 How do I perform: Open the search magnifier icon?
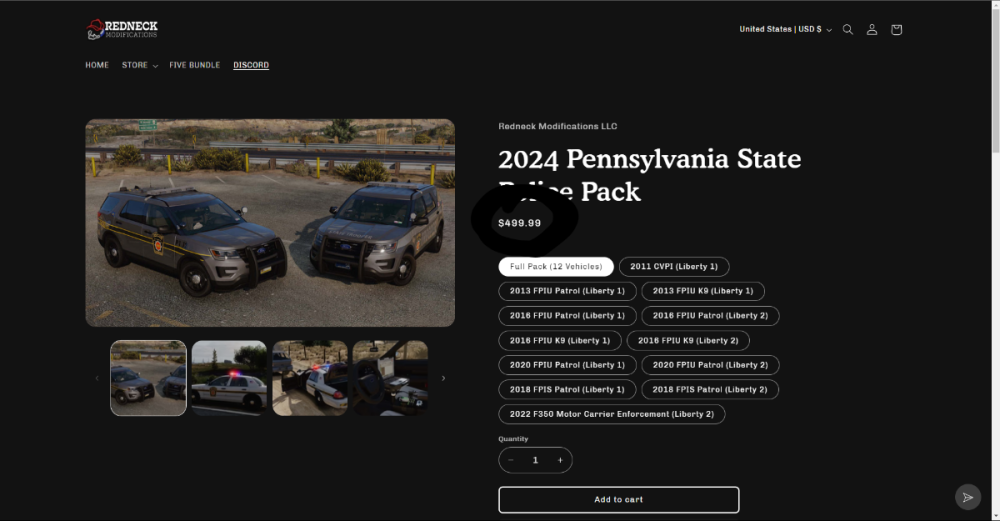click(x=848, y=29)
